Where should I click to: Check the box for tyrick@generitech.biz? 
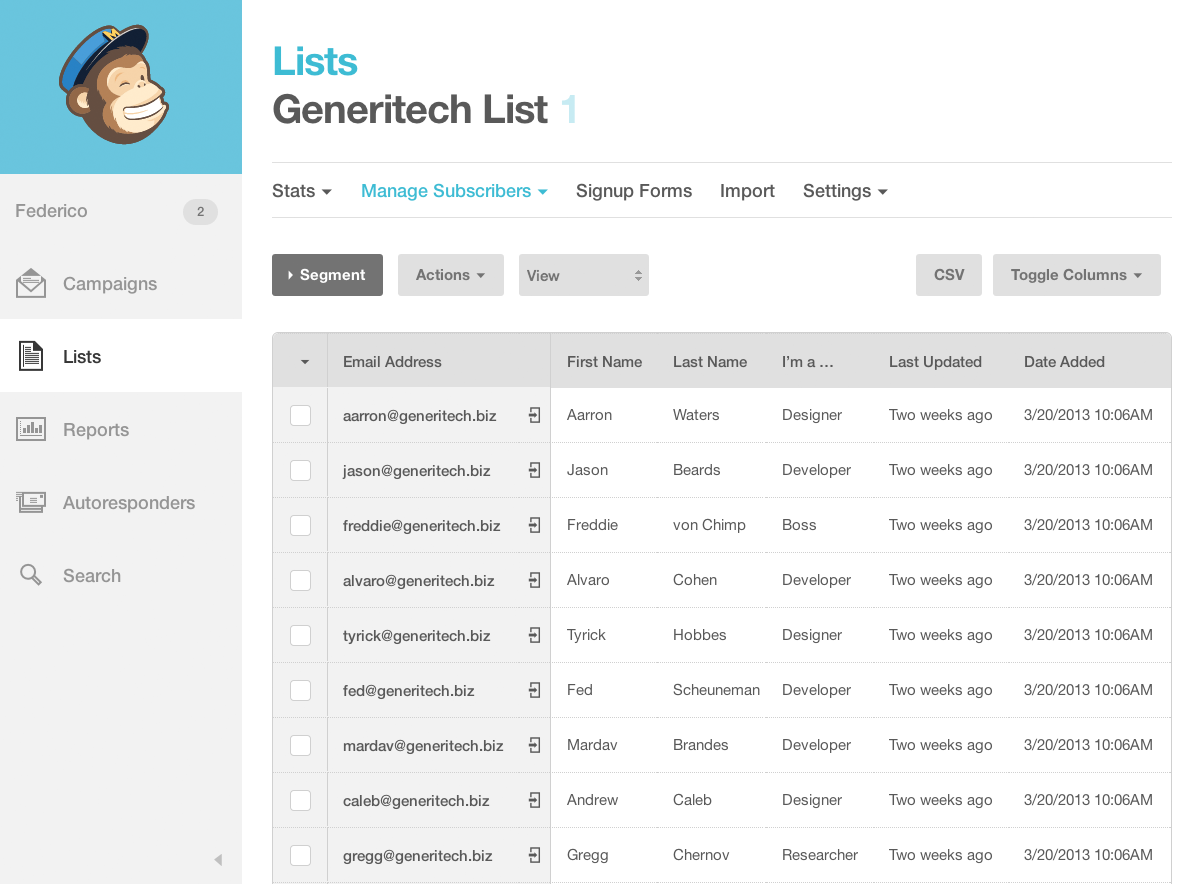point(301,635)
